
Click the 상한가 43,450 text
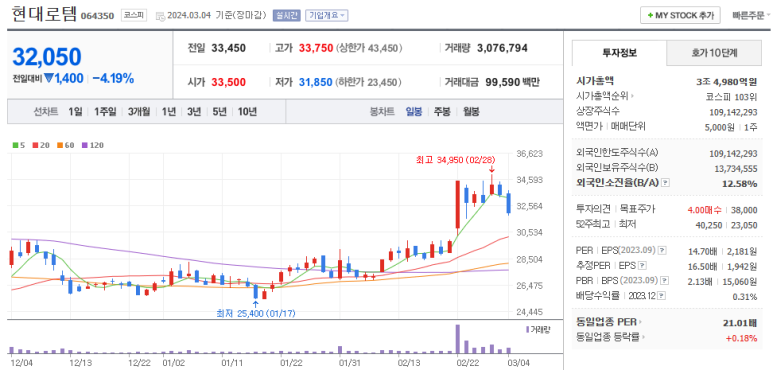[x=369, y=48]
